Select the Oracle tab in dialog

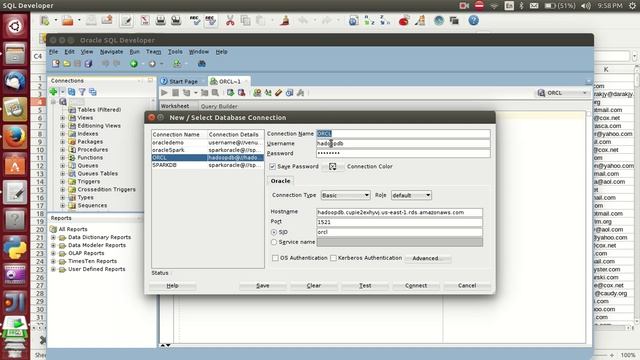(280, 180)
